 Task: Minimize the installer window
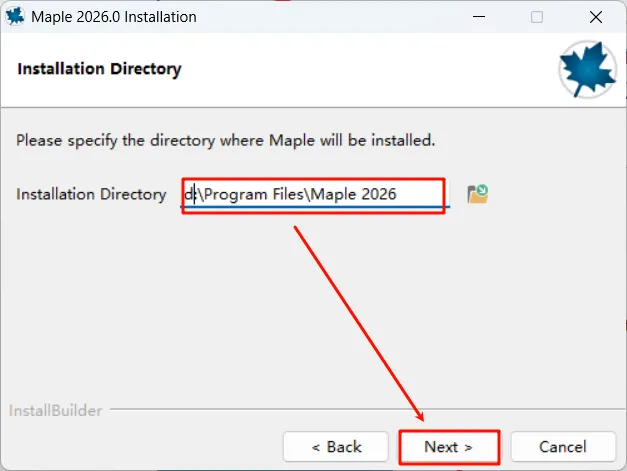click(x=479, y=17)
